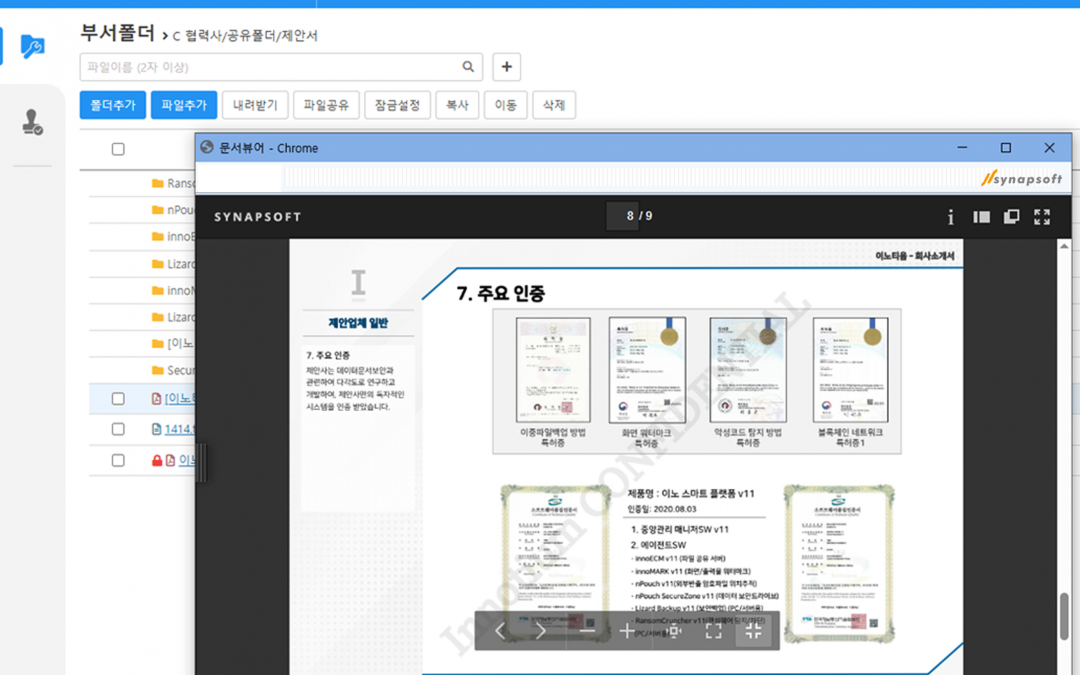Zoom out with minus icon
The width and height of the screenshot is (1080, 675).
coord(587,630)
